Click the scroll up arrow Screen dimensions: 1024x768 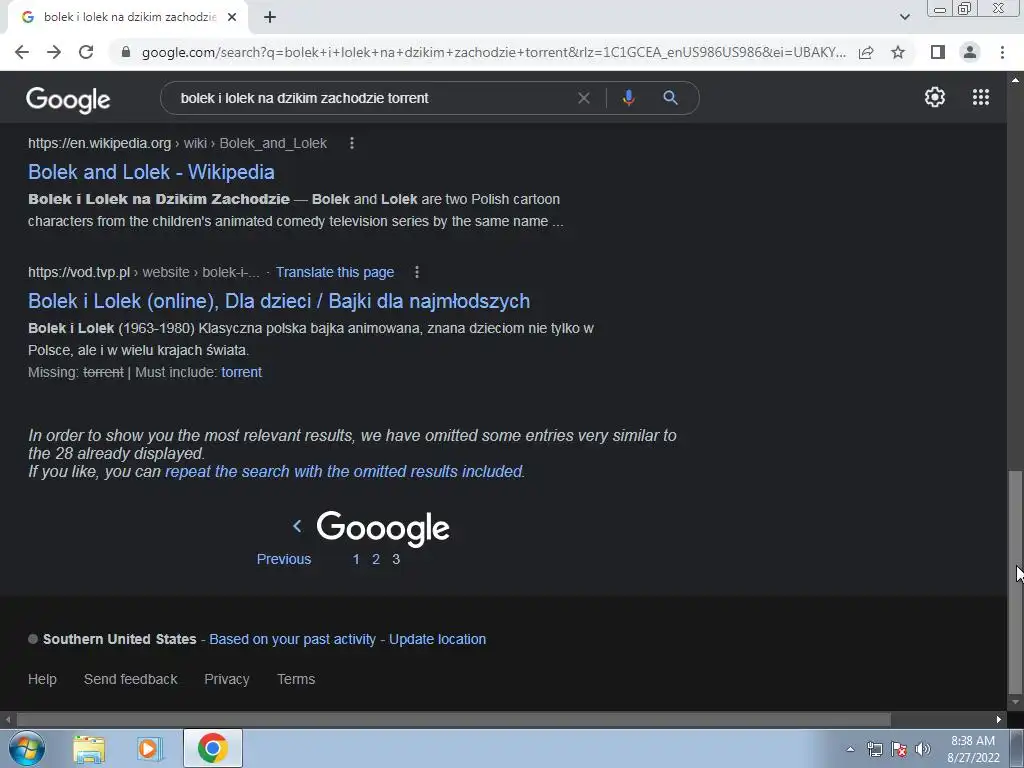[1015, 79]
